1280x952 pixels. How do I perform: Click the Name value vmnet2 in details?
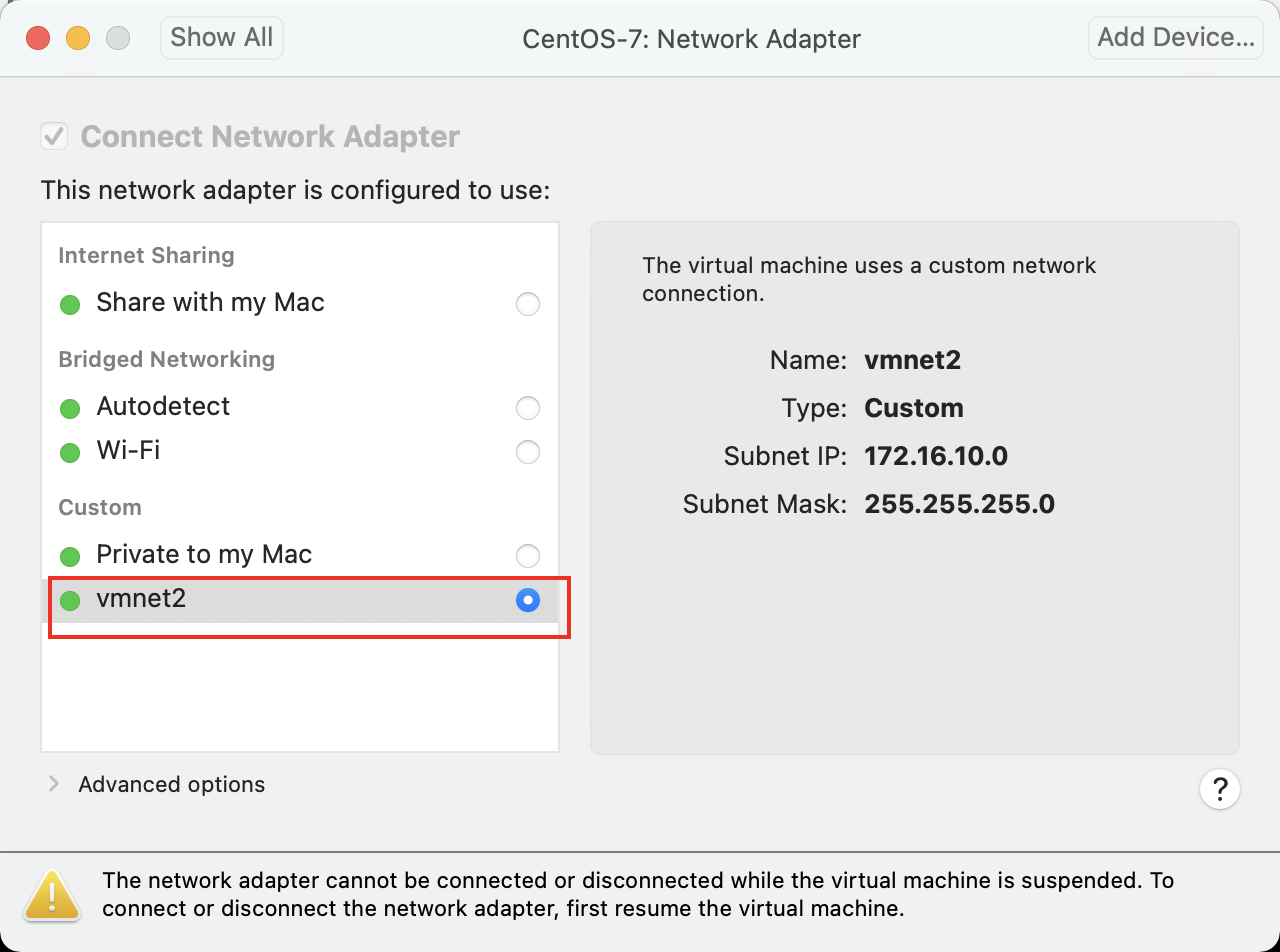[913, 360]
